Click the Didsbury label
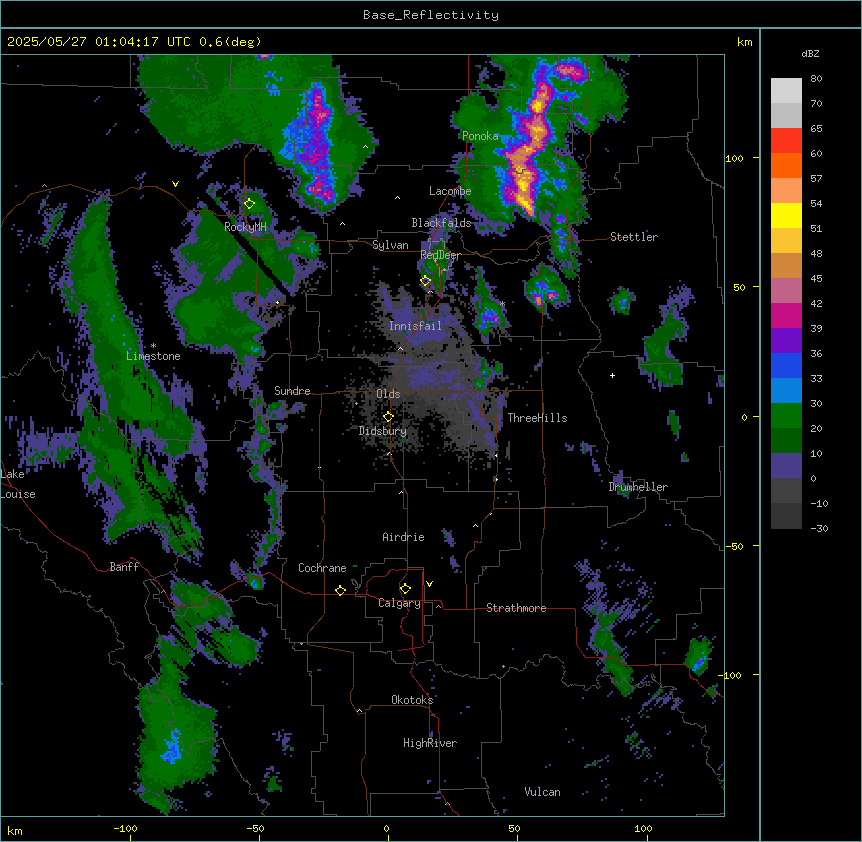The image size is (862, 842). point(383,431)
